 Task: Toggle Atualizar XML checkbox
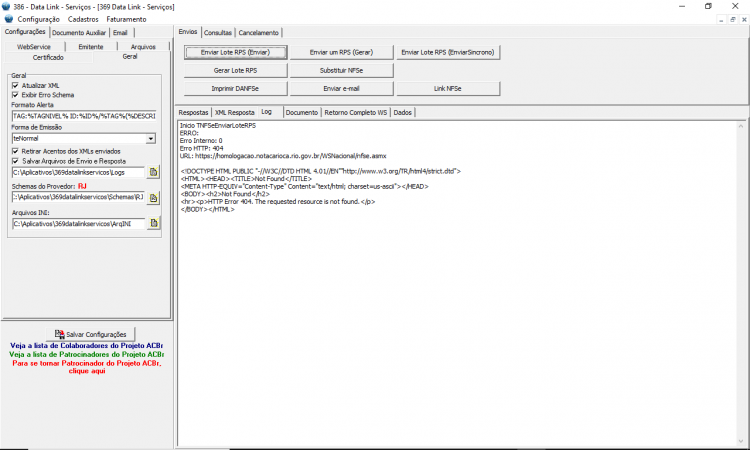click(x=15, y=85)
